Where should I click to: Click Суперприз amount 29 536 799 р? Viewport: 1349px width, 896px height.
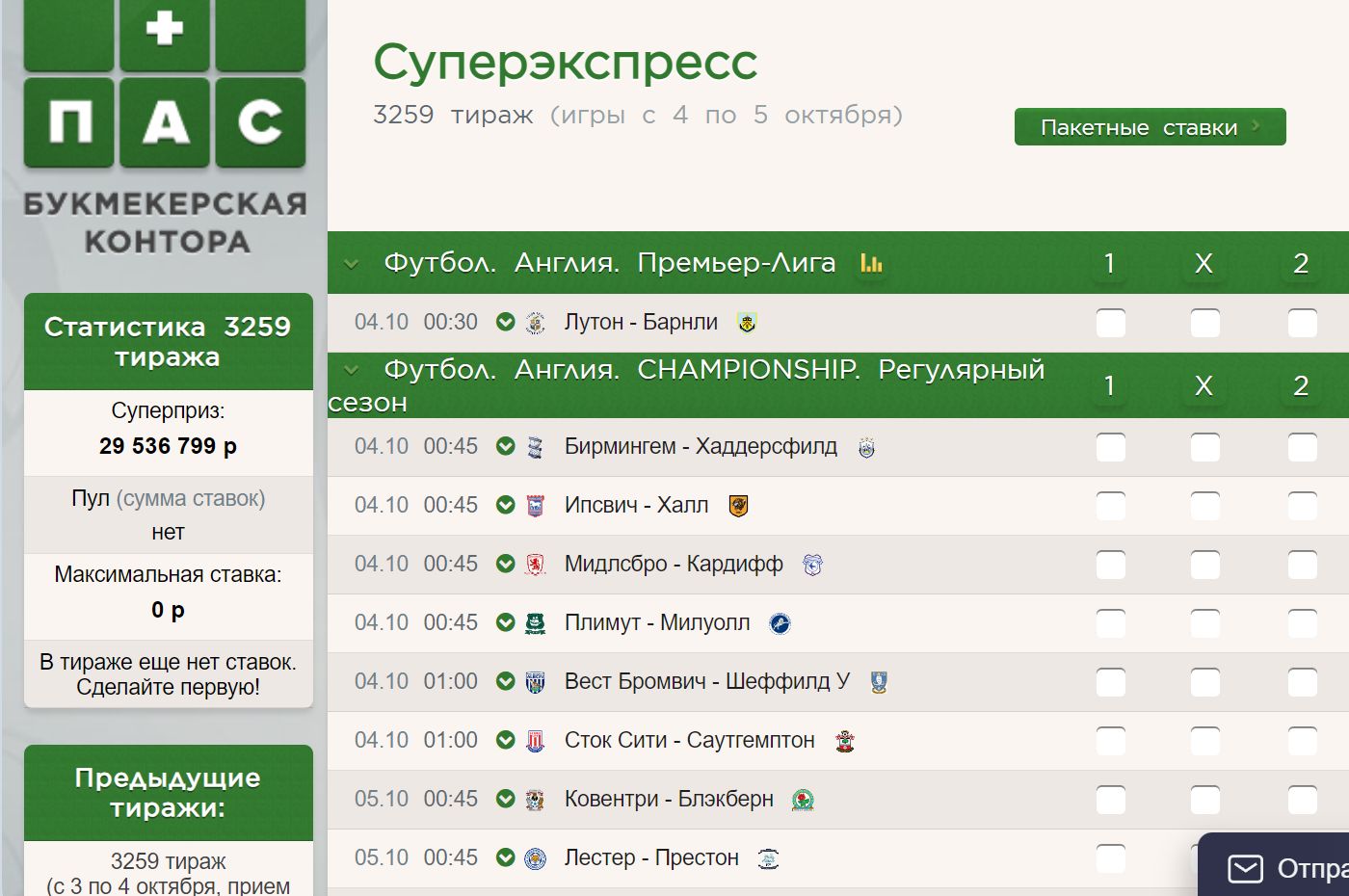click(168, 446)
